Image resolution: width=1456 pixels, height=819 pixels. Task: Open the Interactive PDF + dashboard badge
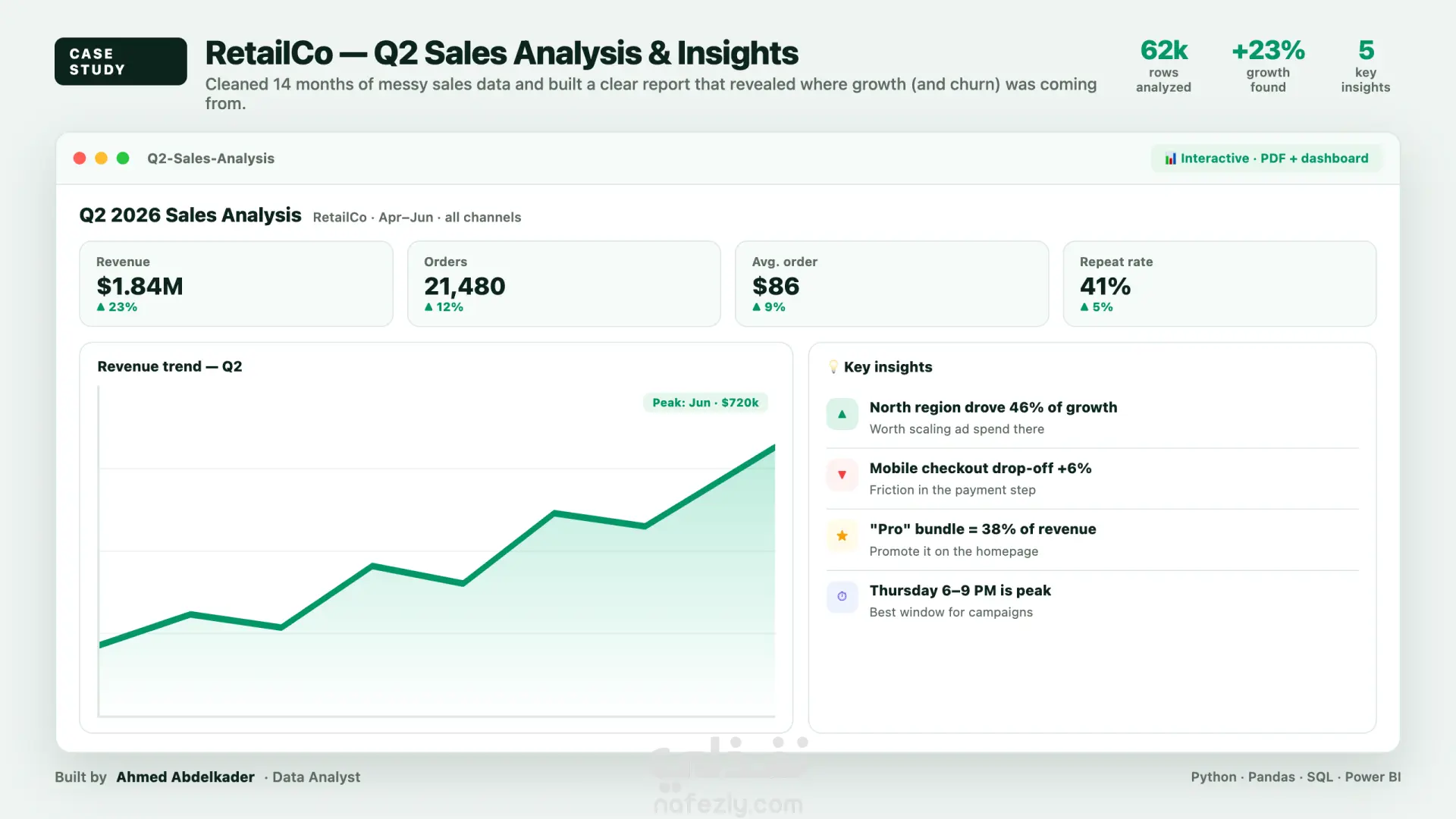coord(1266,158)
